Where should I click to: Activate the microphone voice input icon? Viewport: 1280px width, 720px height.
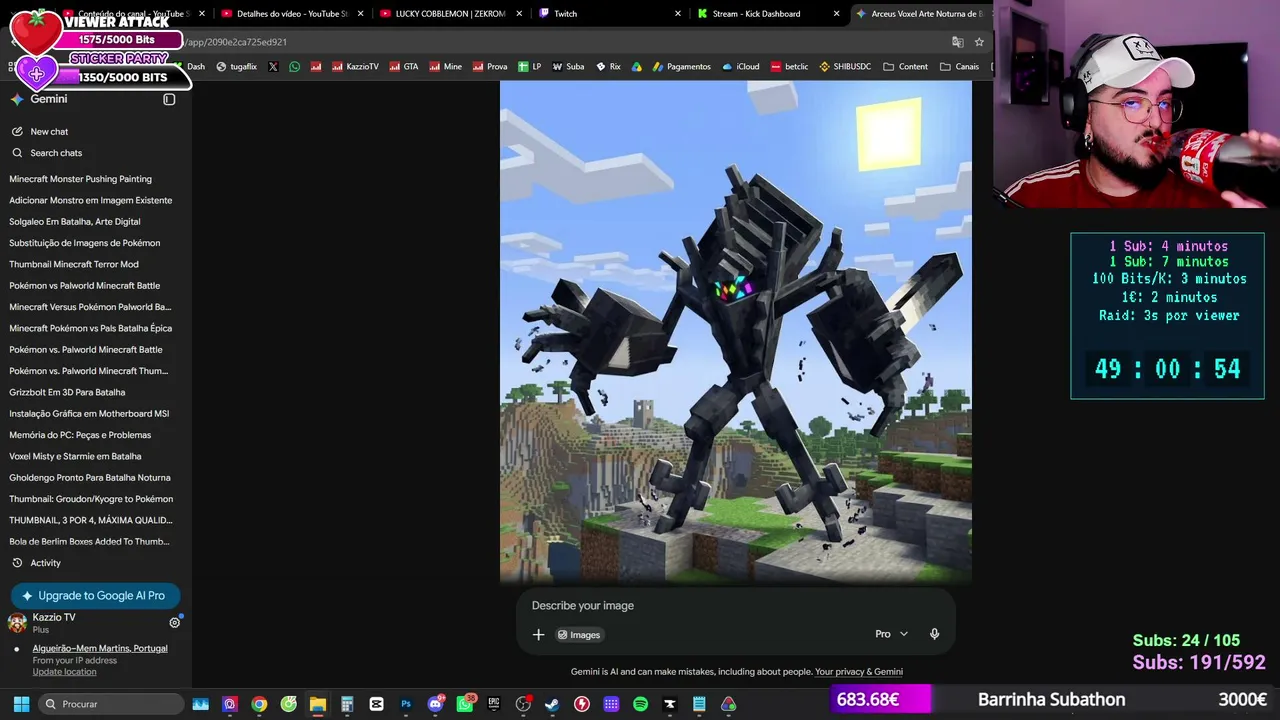[934, 634]
